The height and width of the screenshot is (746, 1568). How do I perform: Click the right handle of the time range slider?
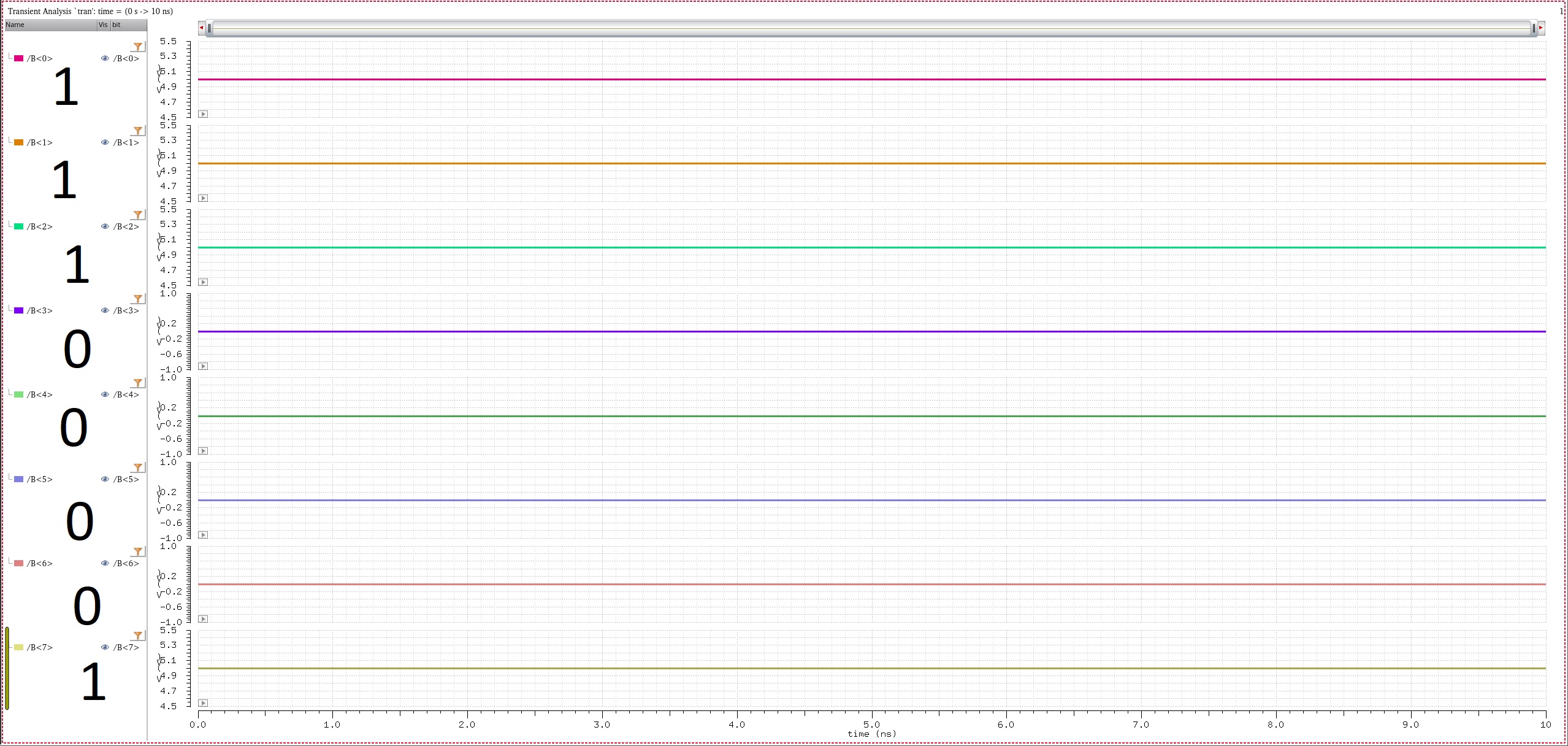(x=1534, y=28)
